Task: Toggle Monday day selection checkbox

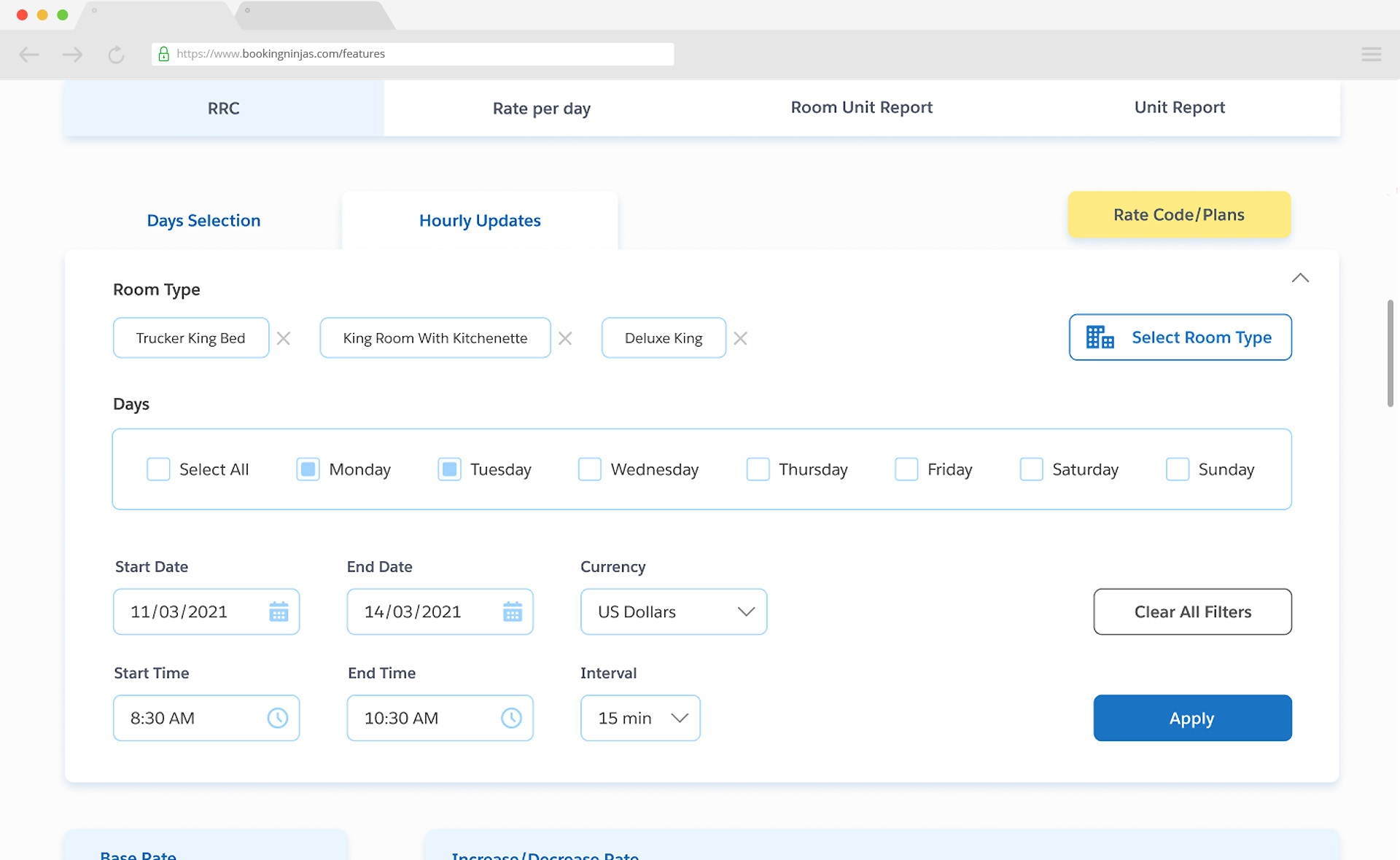Action: click(x=308, y=468)
